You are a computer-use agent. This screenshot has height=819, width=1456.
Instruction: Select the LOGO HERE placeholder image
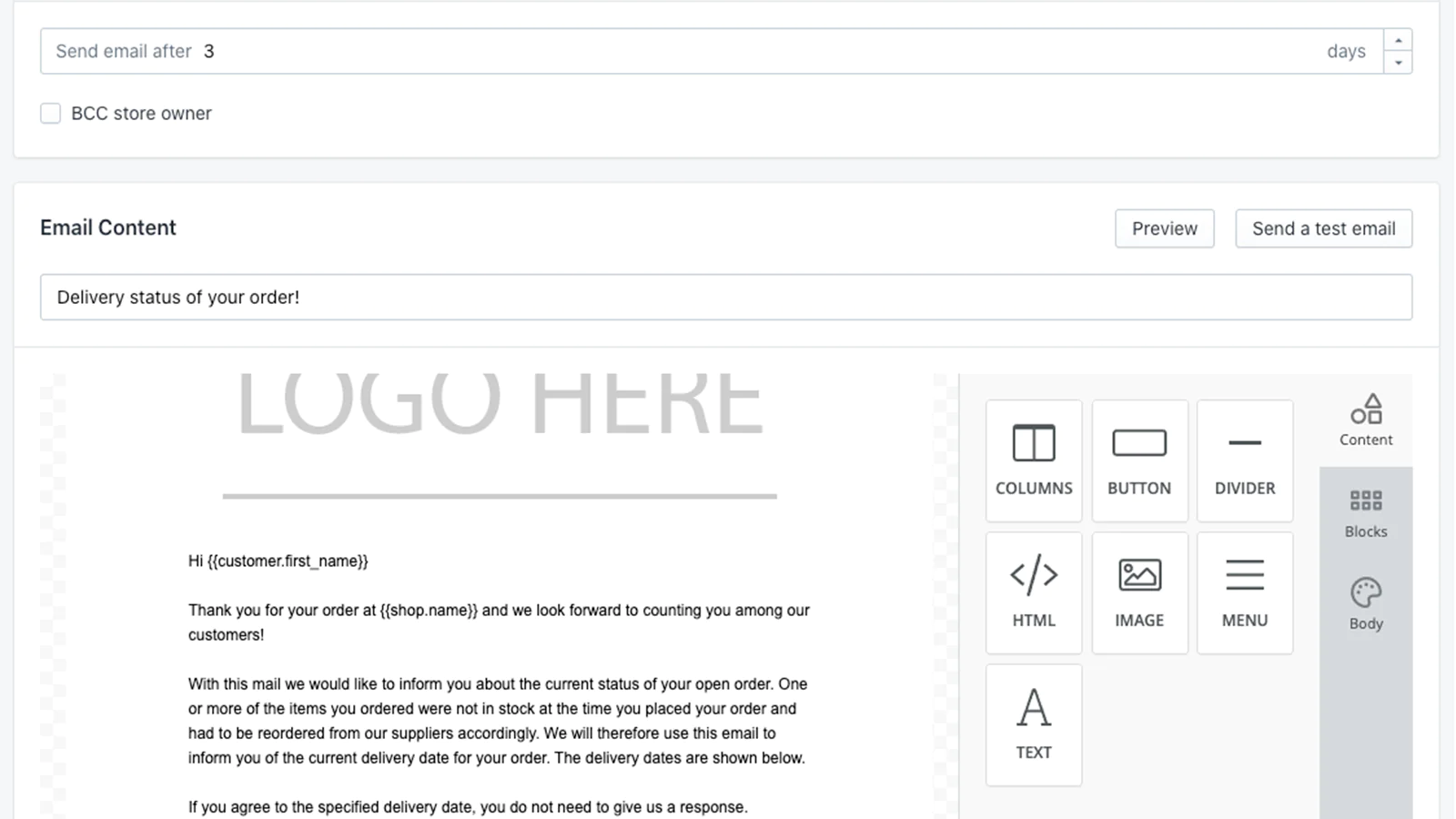[x=500, y=406]
